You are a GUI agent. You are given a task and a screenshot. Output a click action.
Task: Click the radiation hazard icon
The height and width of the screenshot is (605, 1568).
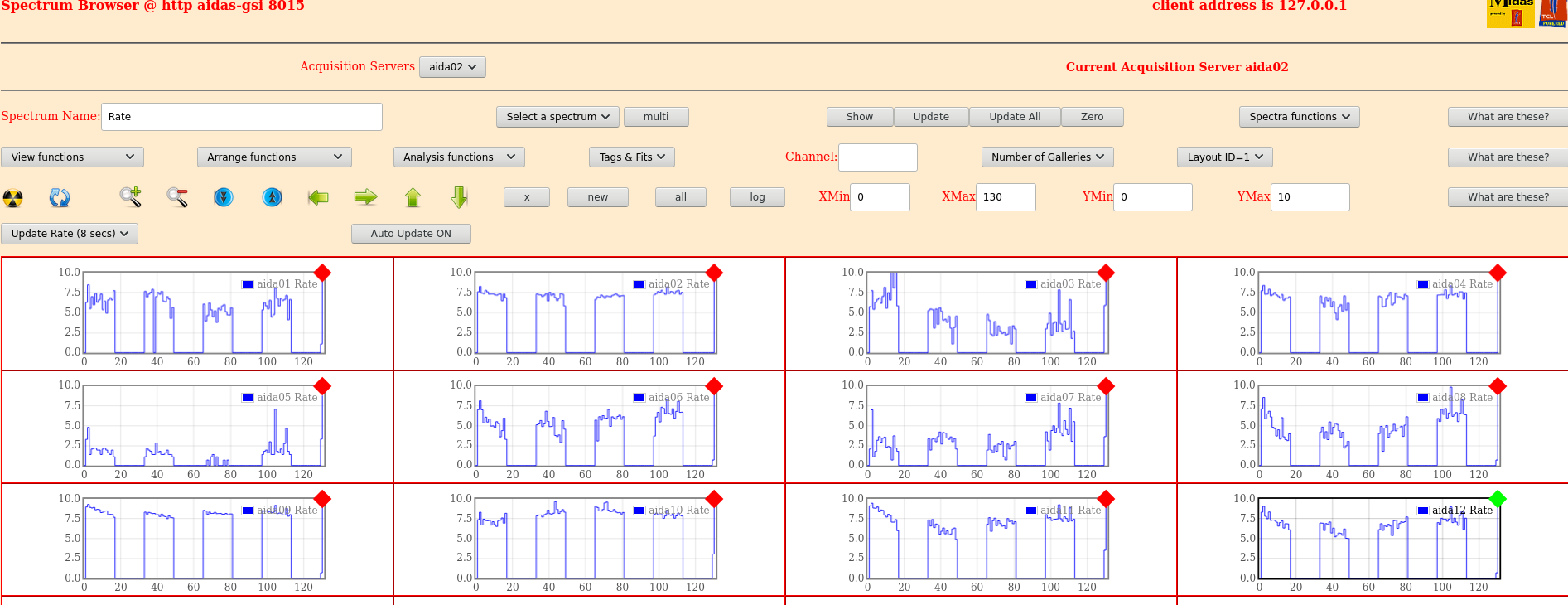click(13, 197)
